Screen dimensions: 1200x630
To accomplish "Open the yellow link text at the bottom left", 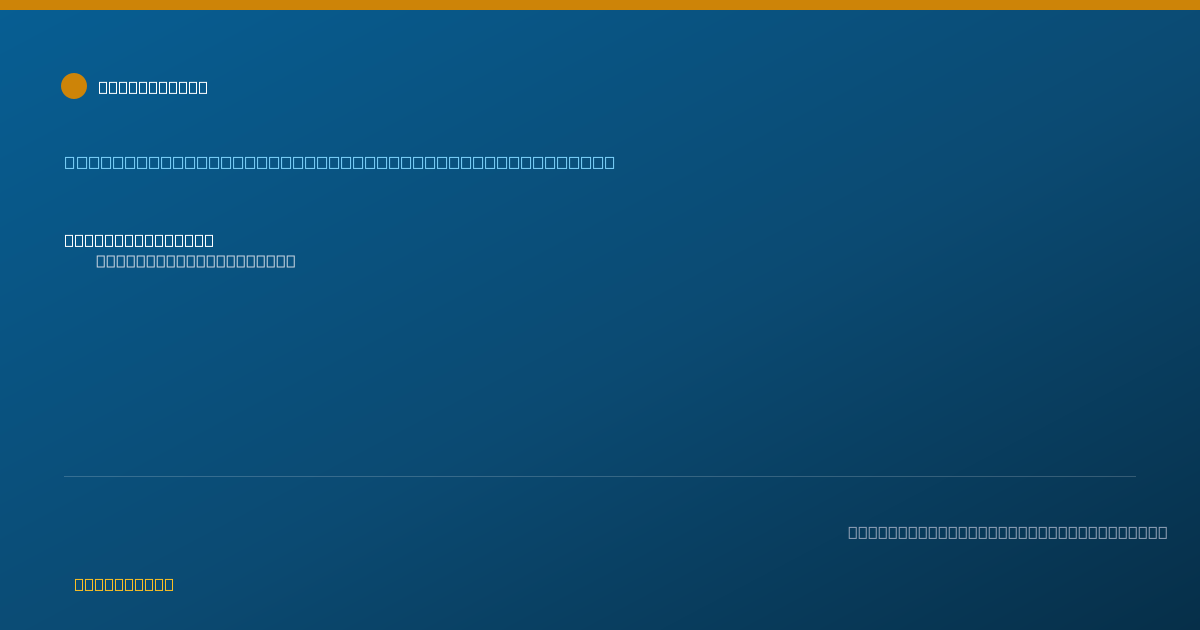I will (124, 584).
